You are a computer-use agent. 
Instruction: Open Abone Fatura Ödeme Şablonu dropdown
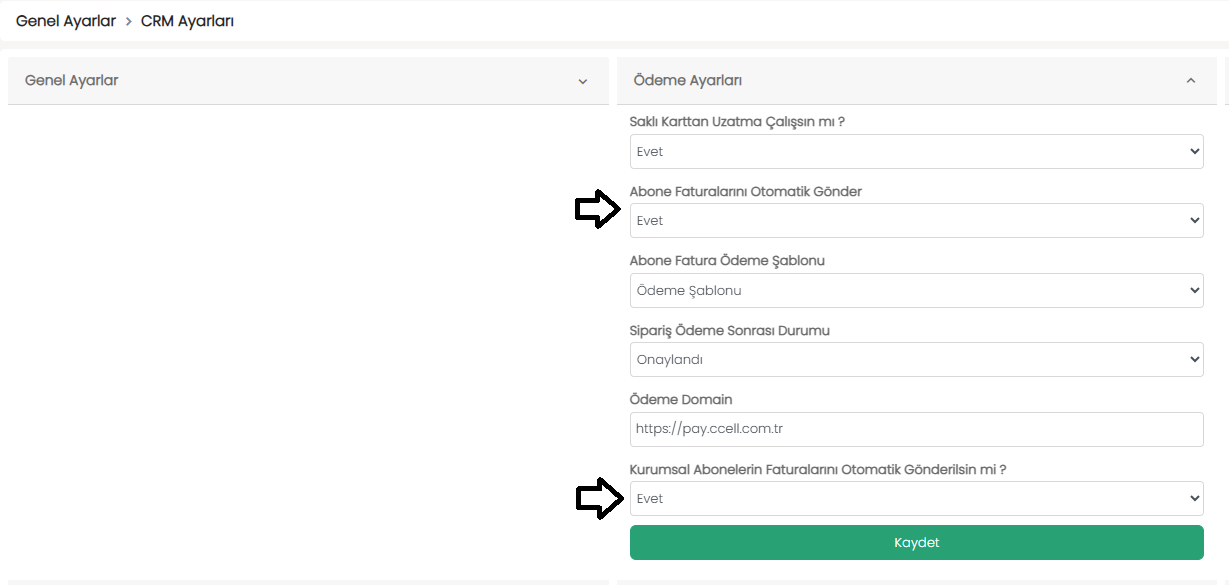(916, 291)
